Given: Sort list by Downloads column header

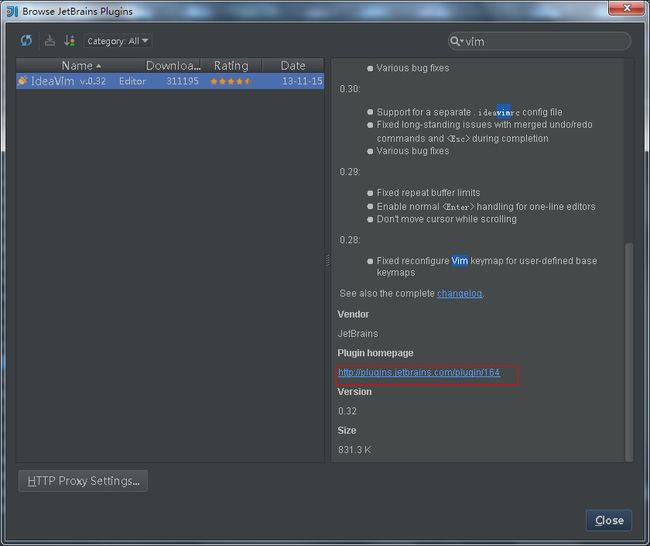Looking at the screenshot, I should click(x=172, y=66).
